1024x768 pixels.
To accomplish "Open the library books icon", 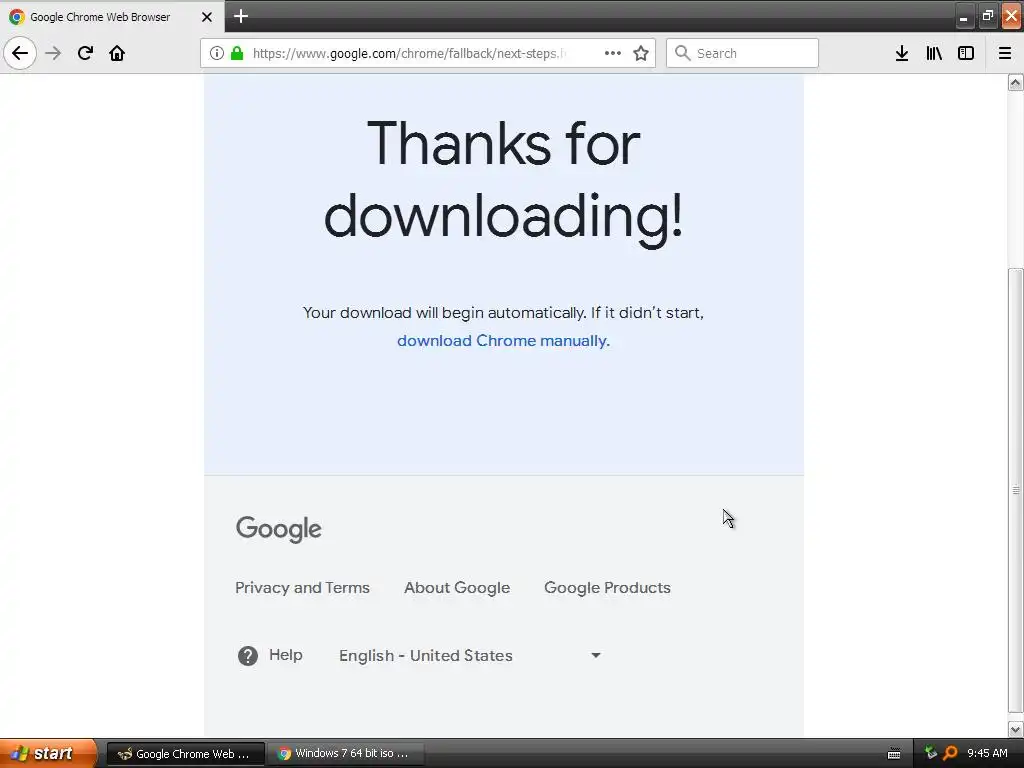I will click(x=934, y=53).
